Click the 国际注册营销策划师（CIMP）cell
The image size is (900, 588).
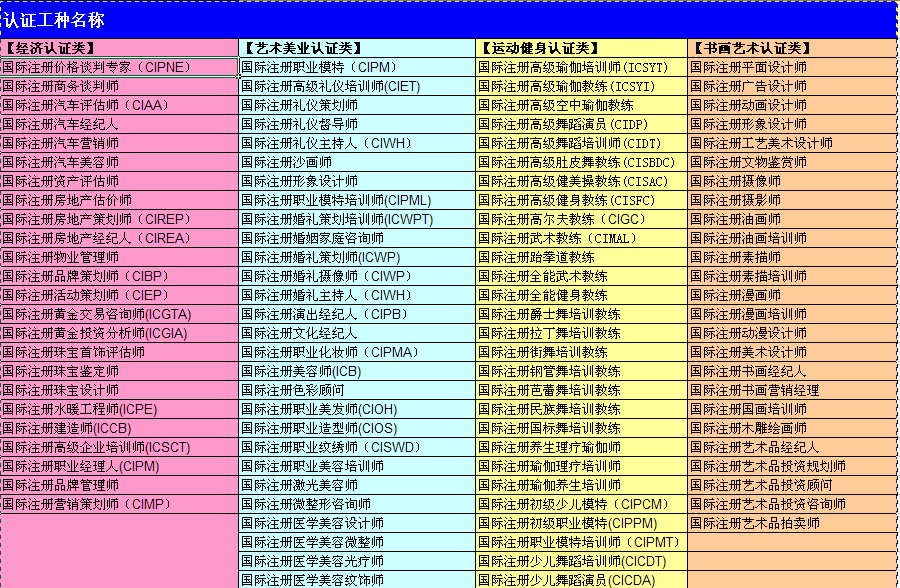pos(119,504)
